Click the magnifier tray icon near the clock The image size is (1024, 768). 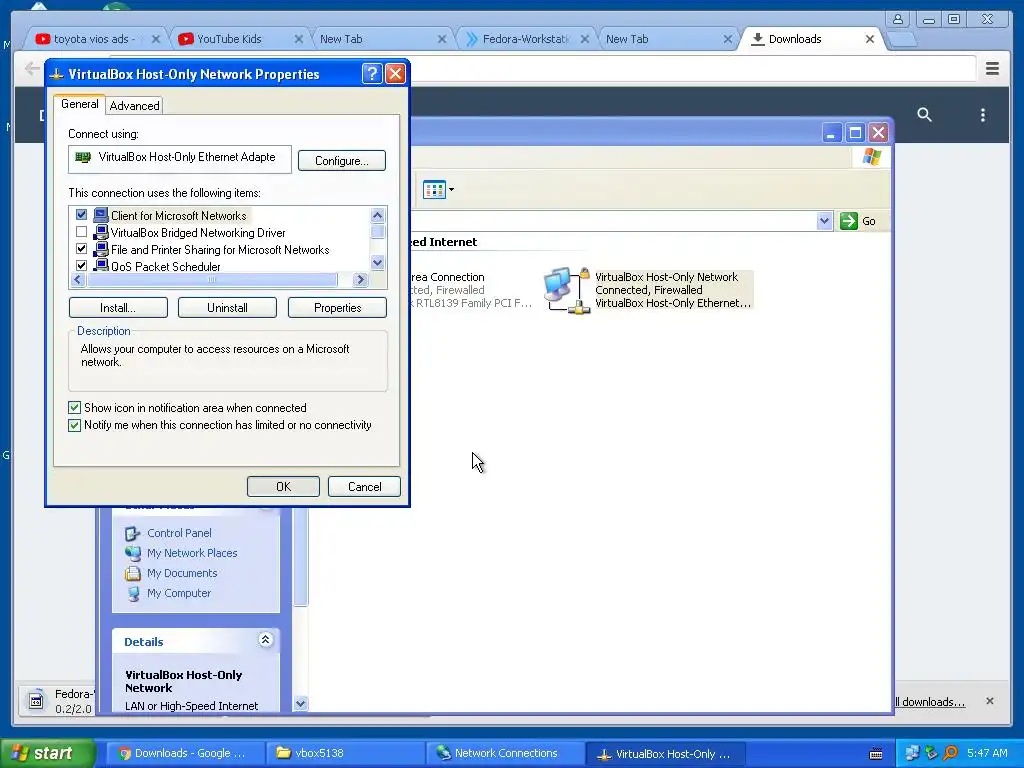tap(950, 753)
